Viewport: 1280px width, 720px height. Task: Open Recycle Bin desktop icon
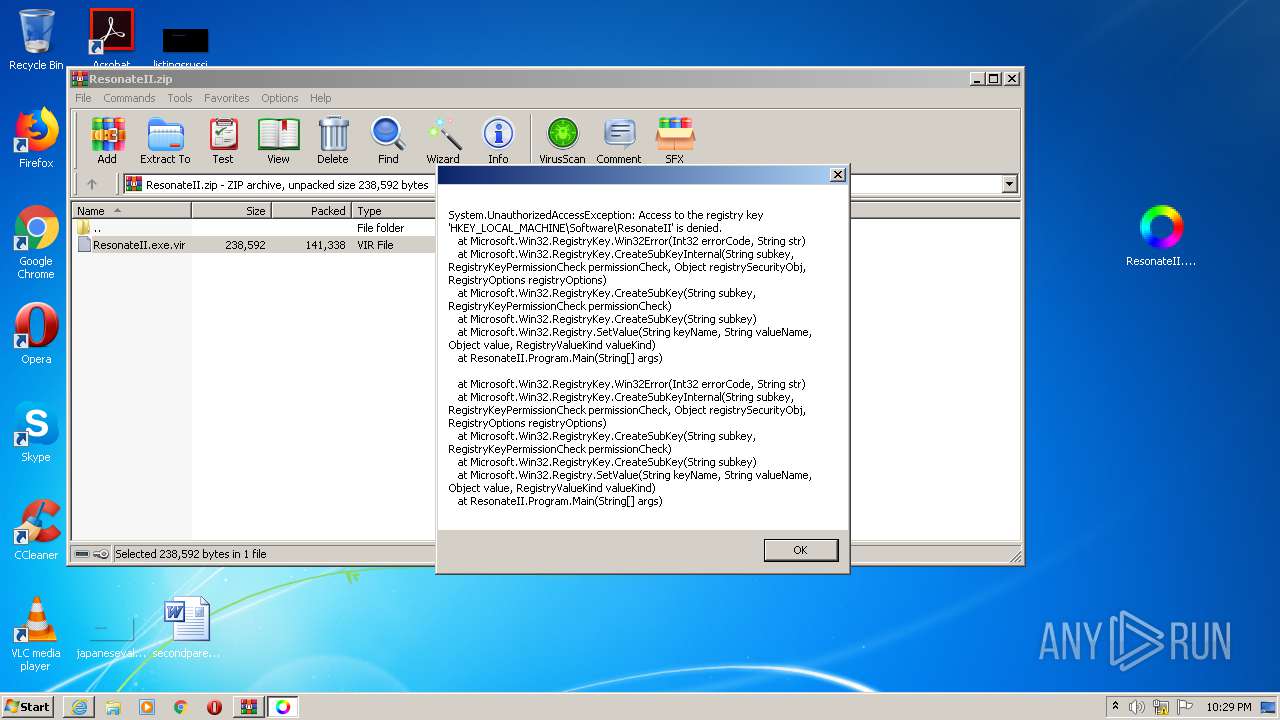[36, 40]
